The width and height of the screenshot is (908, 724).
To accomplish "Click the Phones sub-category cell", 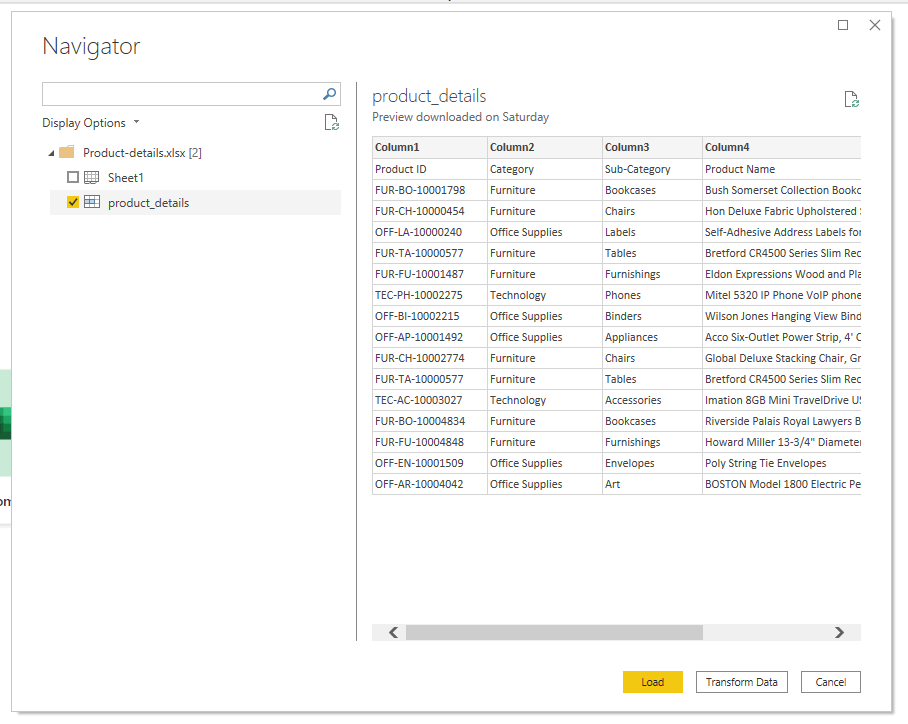I will [652, 295].
